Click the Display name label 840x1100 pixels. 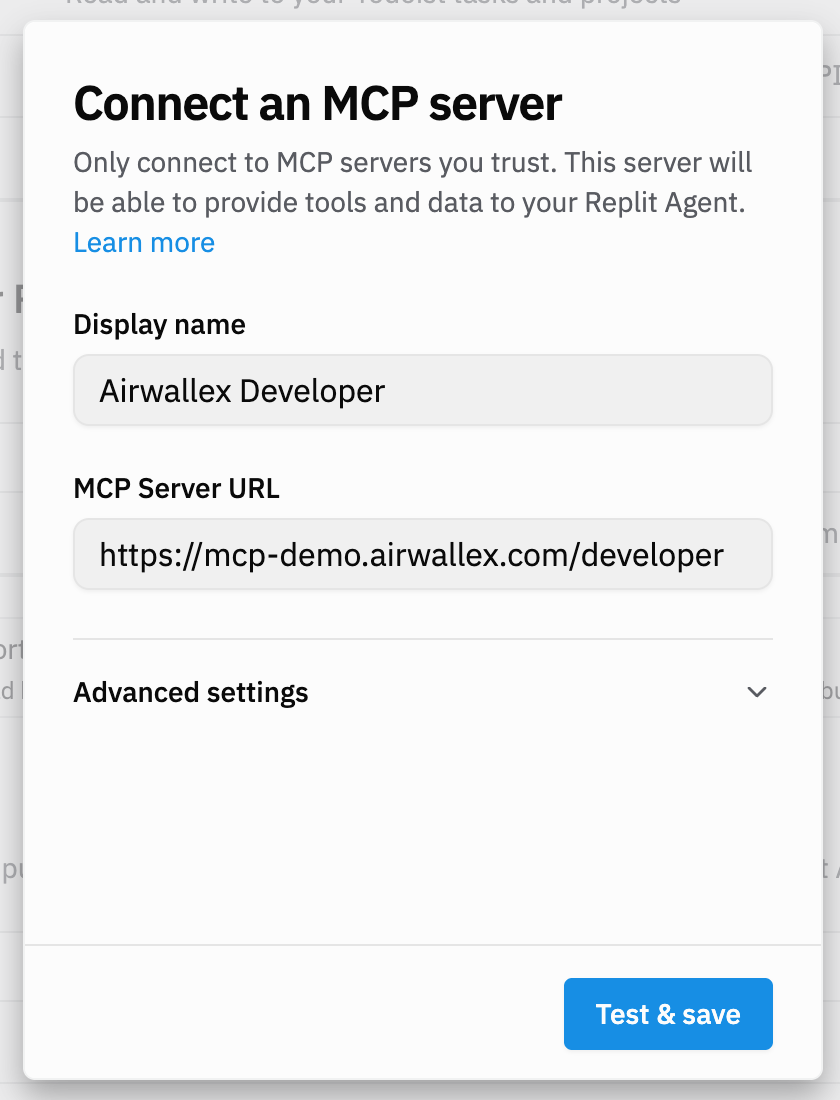(159, 324)
